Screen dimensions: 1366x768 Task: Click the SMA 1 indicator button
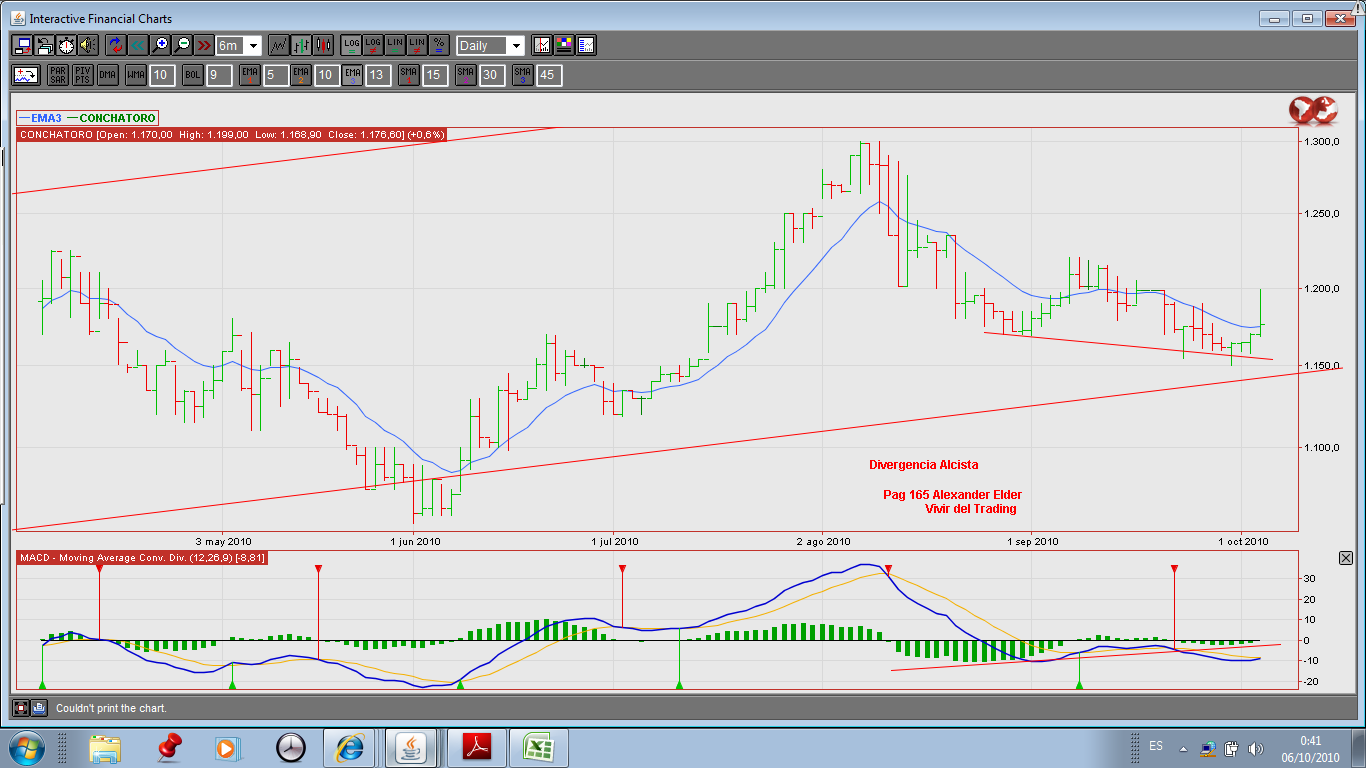coord(408,75)
